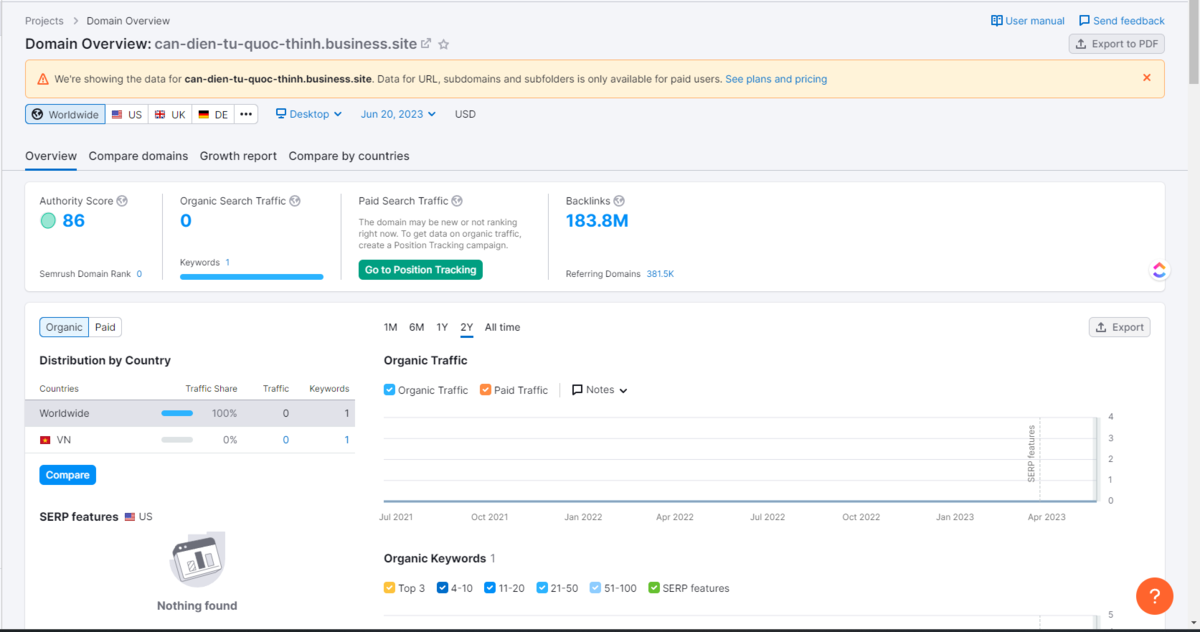Viewport: 1200px width, 632px height.
Task: Click the Organic Search Traffic info icon
Action: pyautogui.click(x=295, y=201)
